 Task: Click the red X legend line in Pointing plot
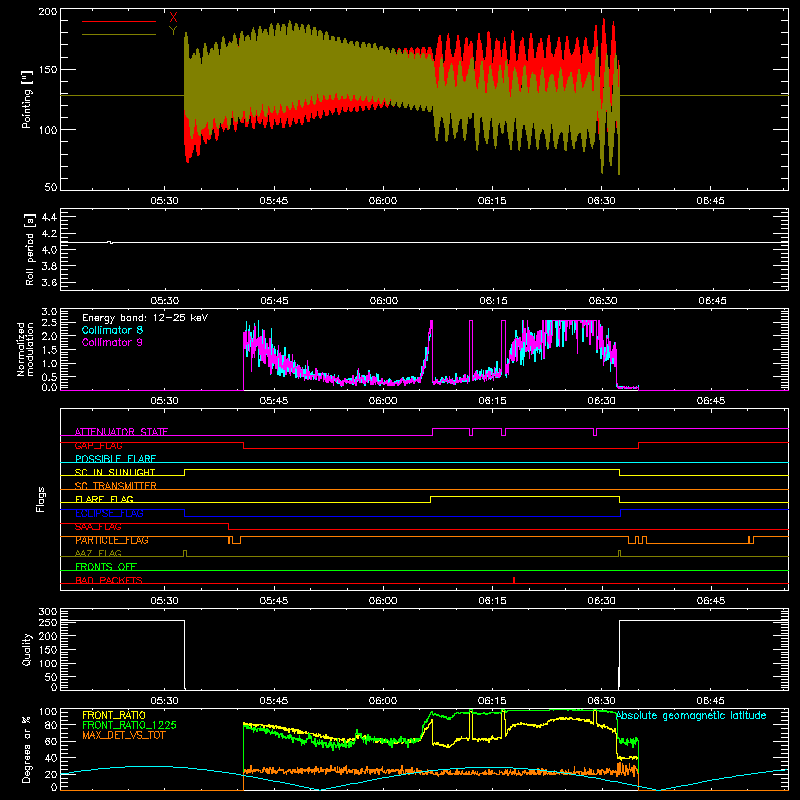coord(119,21)
